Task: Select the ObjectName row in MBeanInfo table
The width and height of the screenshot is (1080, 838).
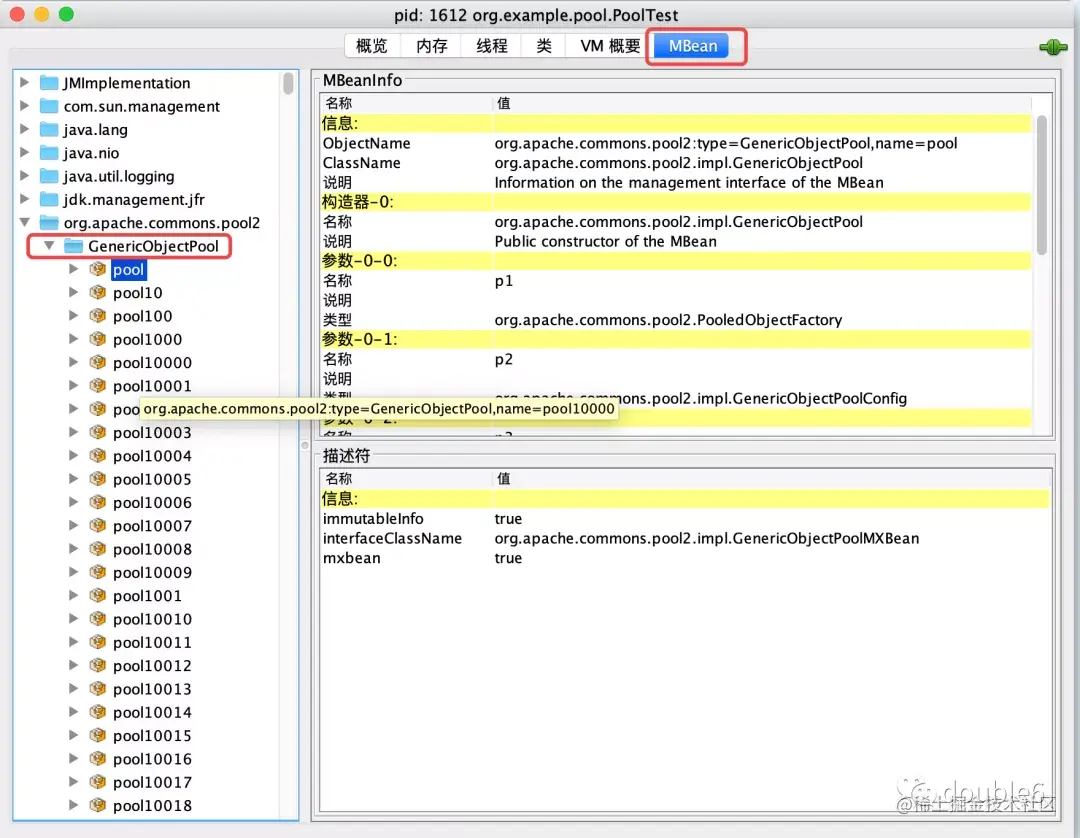Action: [675, 143]
